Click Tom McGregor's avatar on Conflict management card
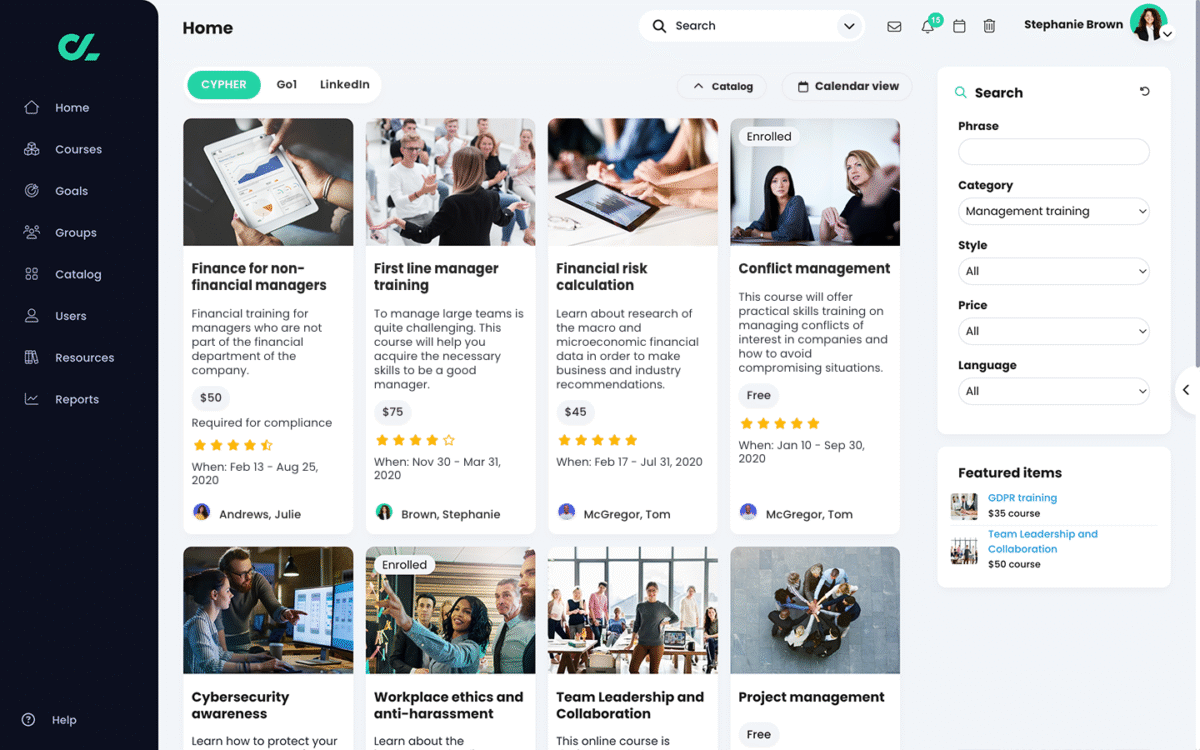The image size is (1200, 750). (x=748, y=512)
